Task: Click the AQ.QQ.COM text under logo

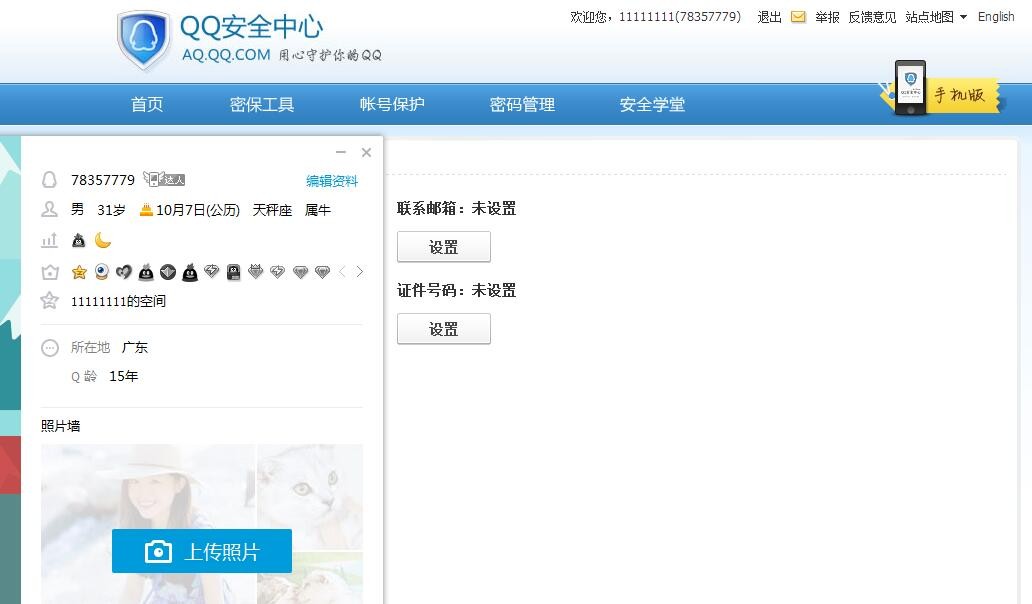Action: 226,55
